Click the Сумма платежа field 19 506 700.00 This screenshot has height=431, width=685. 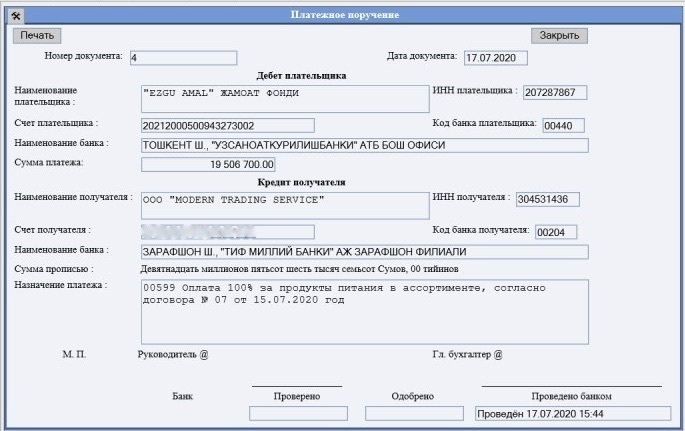click(x=208, y=165)
